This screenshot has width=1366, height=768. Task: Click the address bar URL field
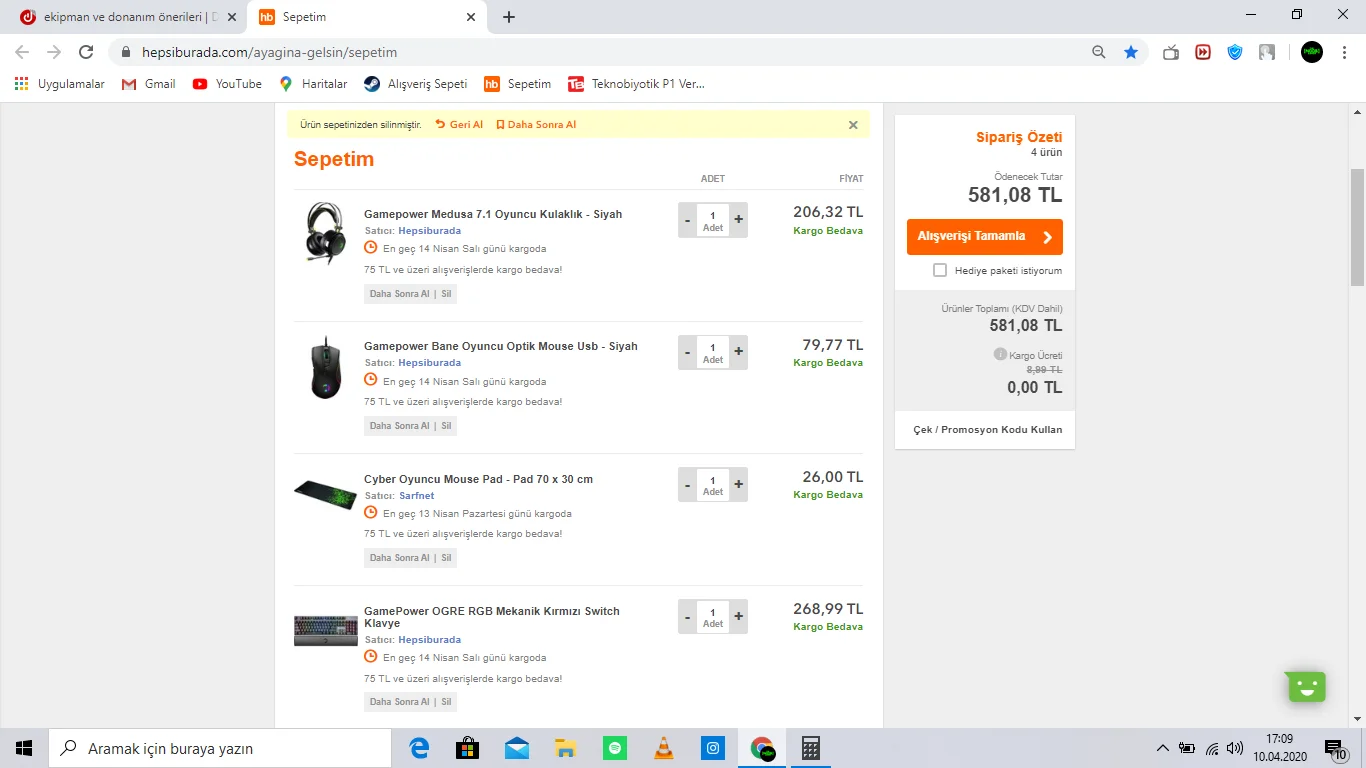[x=600, y=52]
